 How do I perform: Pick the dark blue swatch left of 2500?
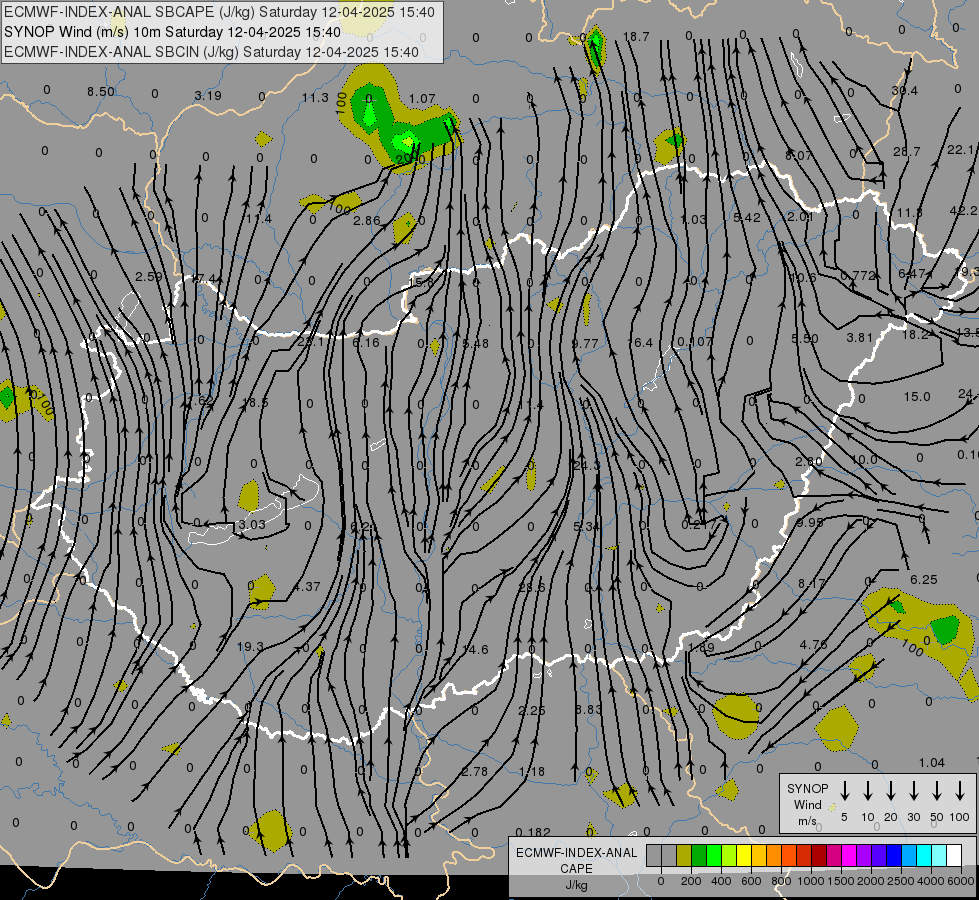pyautogui.click(x=893, y=855)
